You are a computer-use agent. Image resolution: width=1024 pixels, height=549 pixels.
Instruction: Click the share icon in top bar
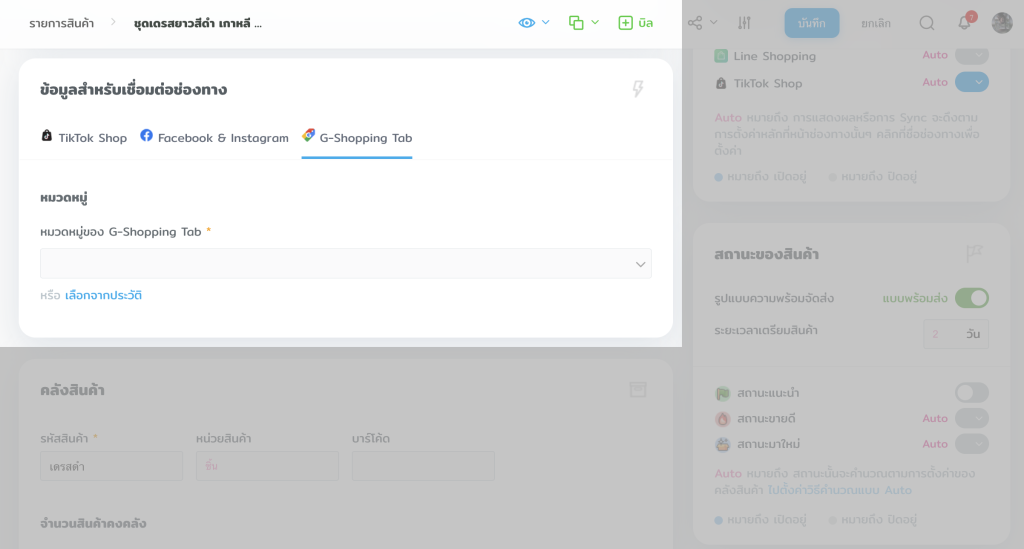[695, 22]
